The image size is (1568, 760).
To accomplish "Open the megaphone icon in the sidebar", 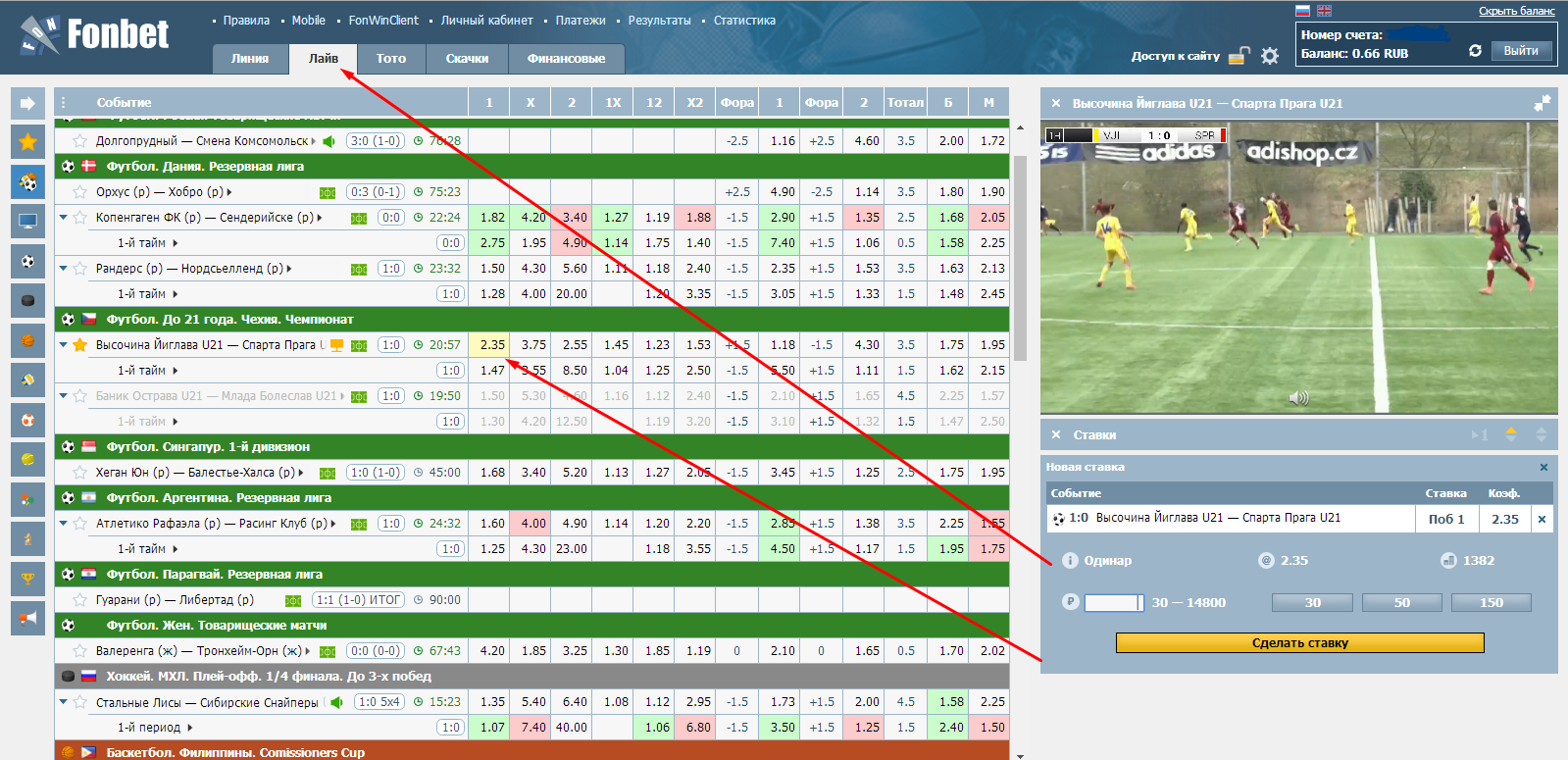I will click(27, 618).
